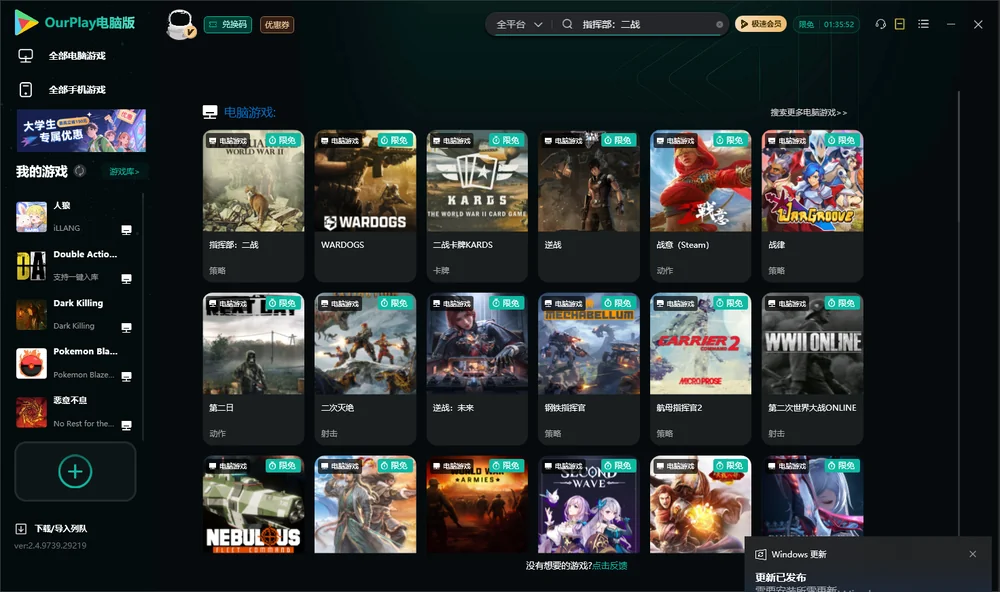Open the Second Wave game card
The width and height of the screenshot is (1000, 592).
(x=589, y=504)
